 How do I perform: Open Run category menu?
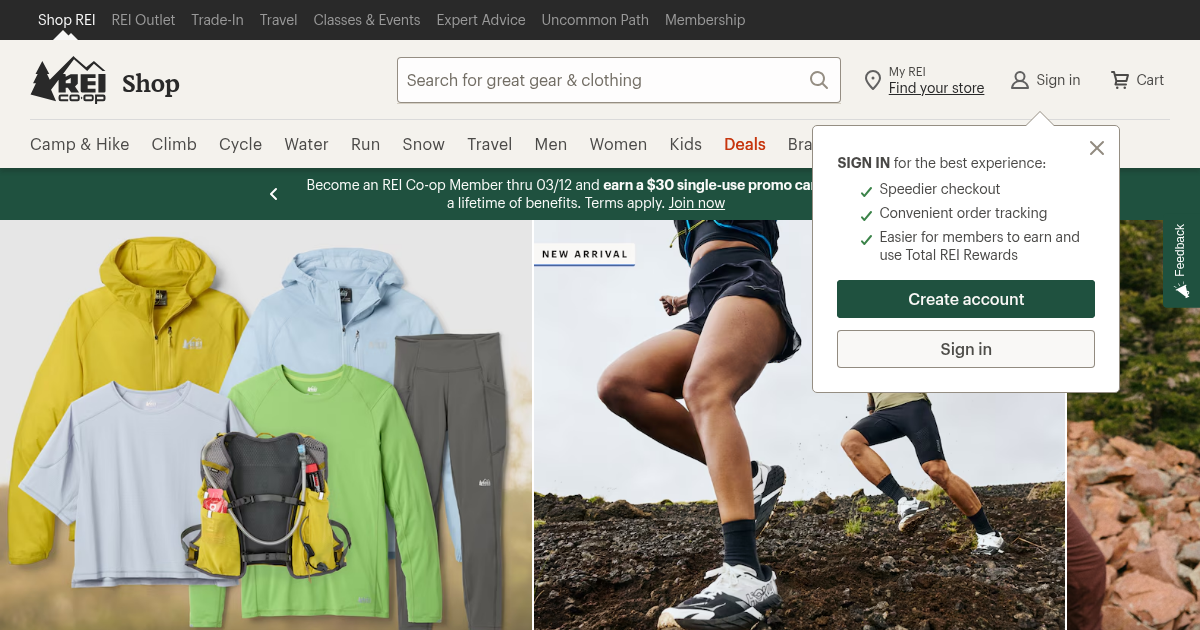pos(365,144)
